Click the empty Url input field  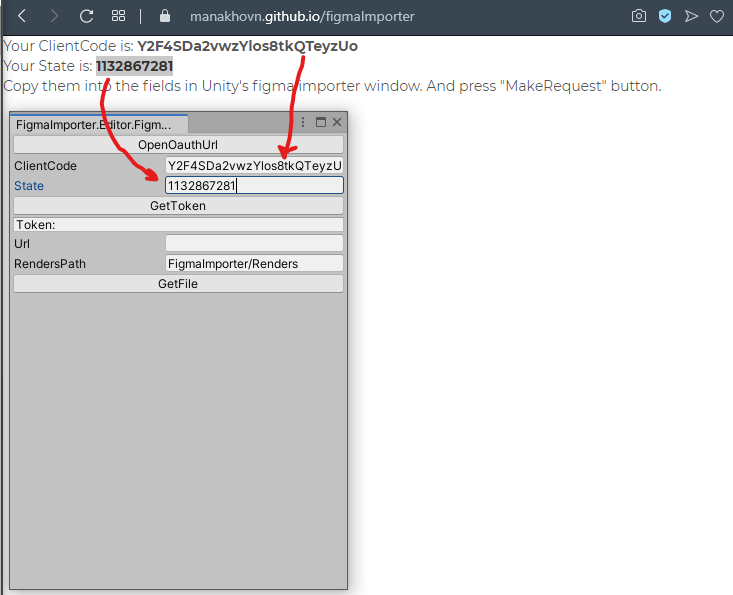(x=254, y=244)
